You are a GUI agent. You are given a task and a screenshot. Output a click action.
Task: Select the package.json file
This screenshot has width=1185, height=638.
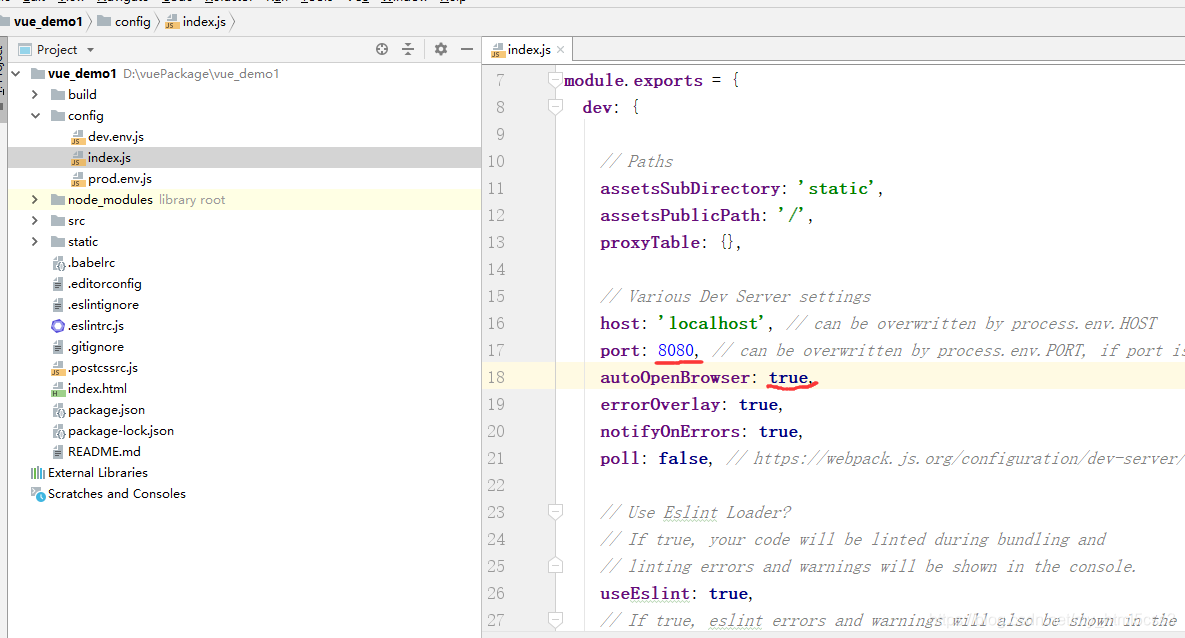click(106, 410)
